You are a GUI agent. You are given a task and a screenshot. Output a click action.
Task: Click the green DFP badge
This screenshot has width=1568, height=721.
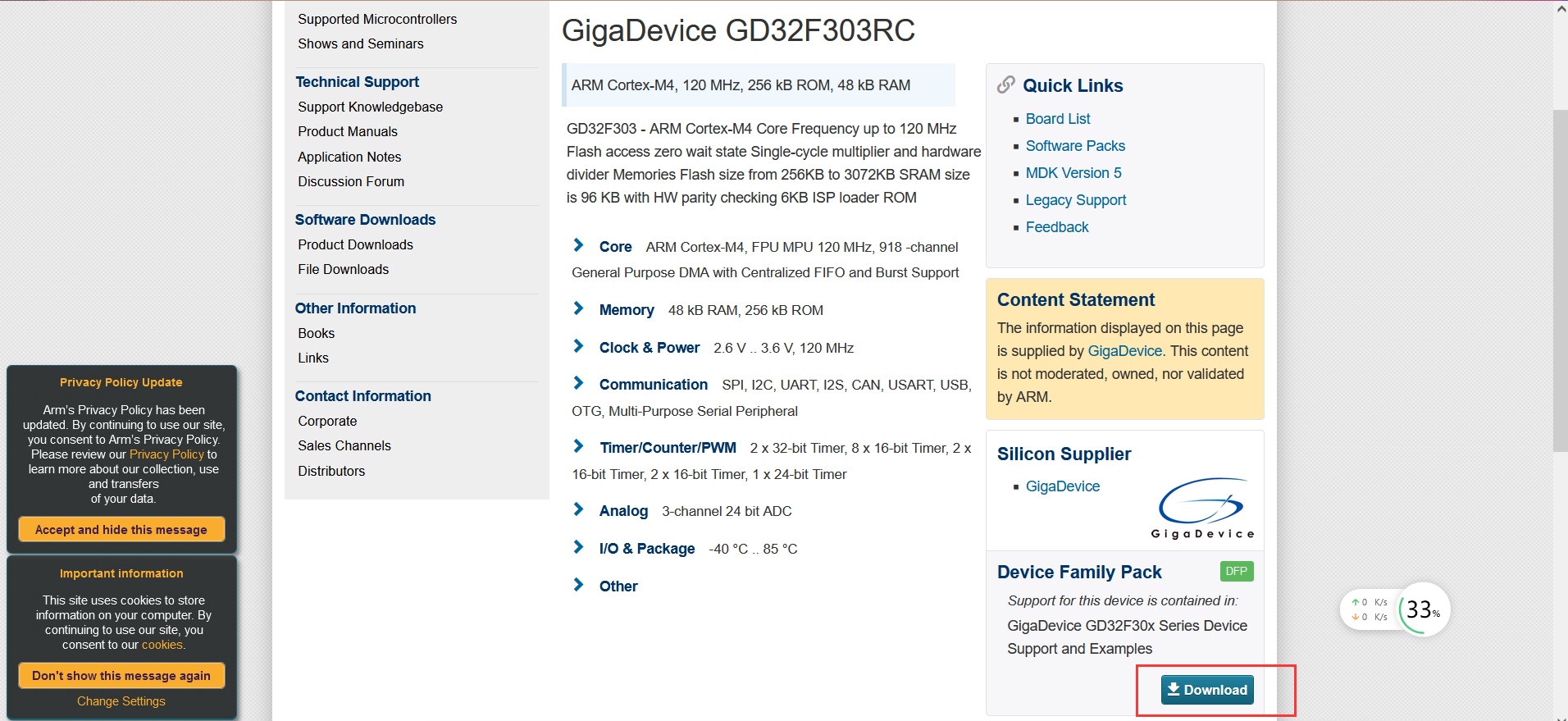coord(1237,571)
